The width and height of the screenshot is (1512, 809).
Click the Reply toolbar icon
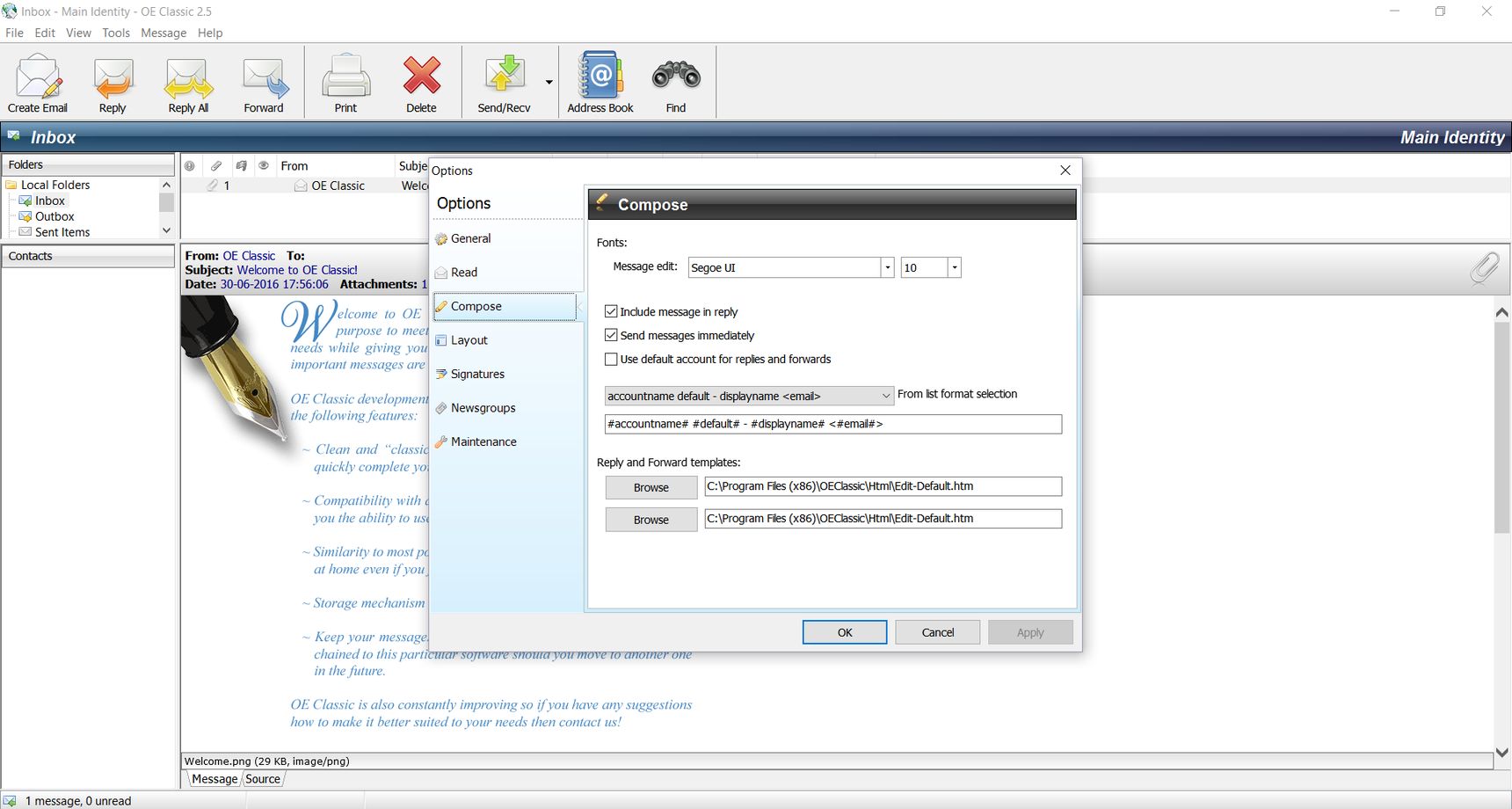113,84
